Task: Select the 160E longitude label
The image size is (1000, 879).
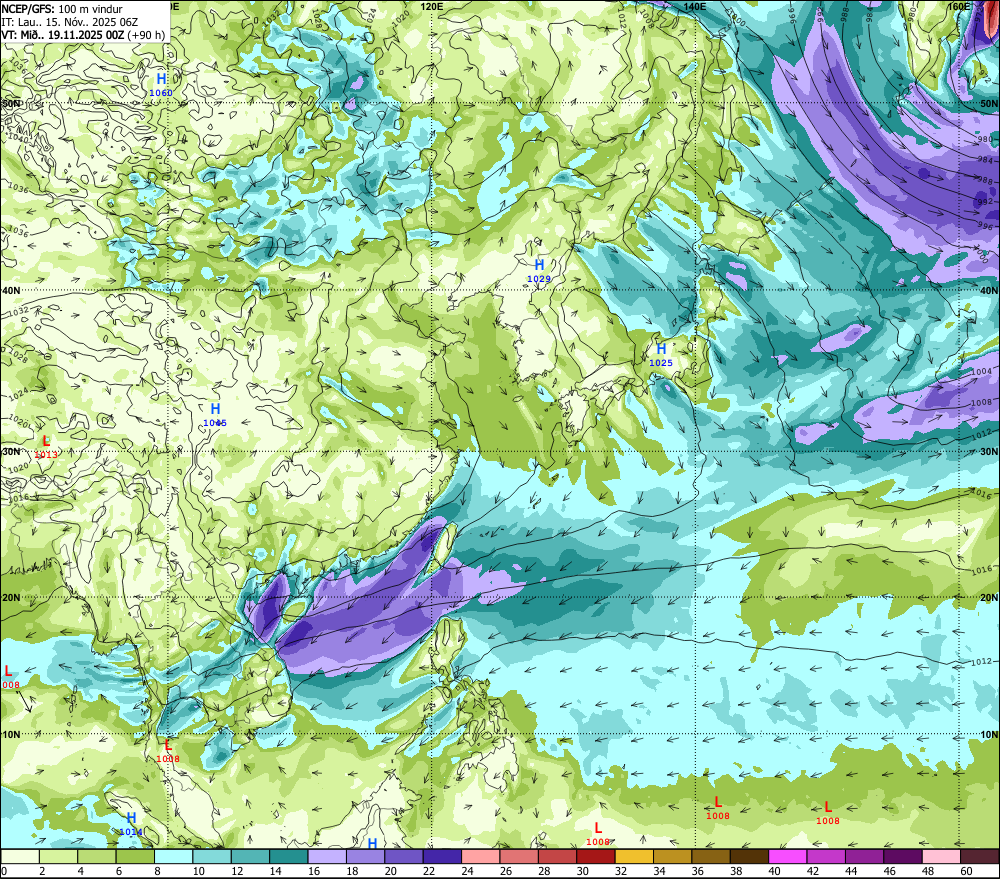Action: click(x=959, y=6)
